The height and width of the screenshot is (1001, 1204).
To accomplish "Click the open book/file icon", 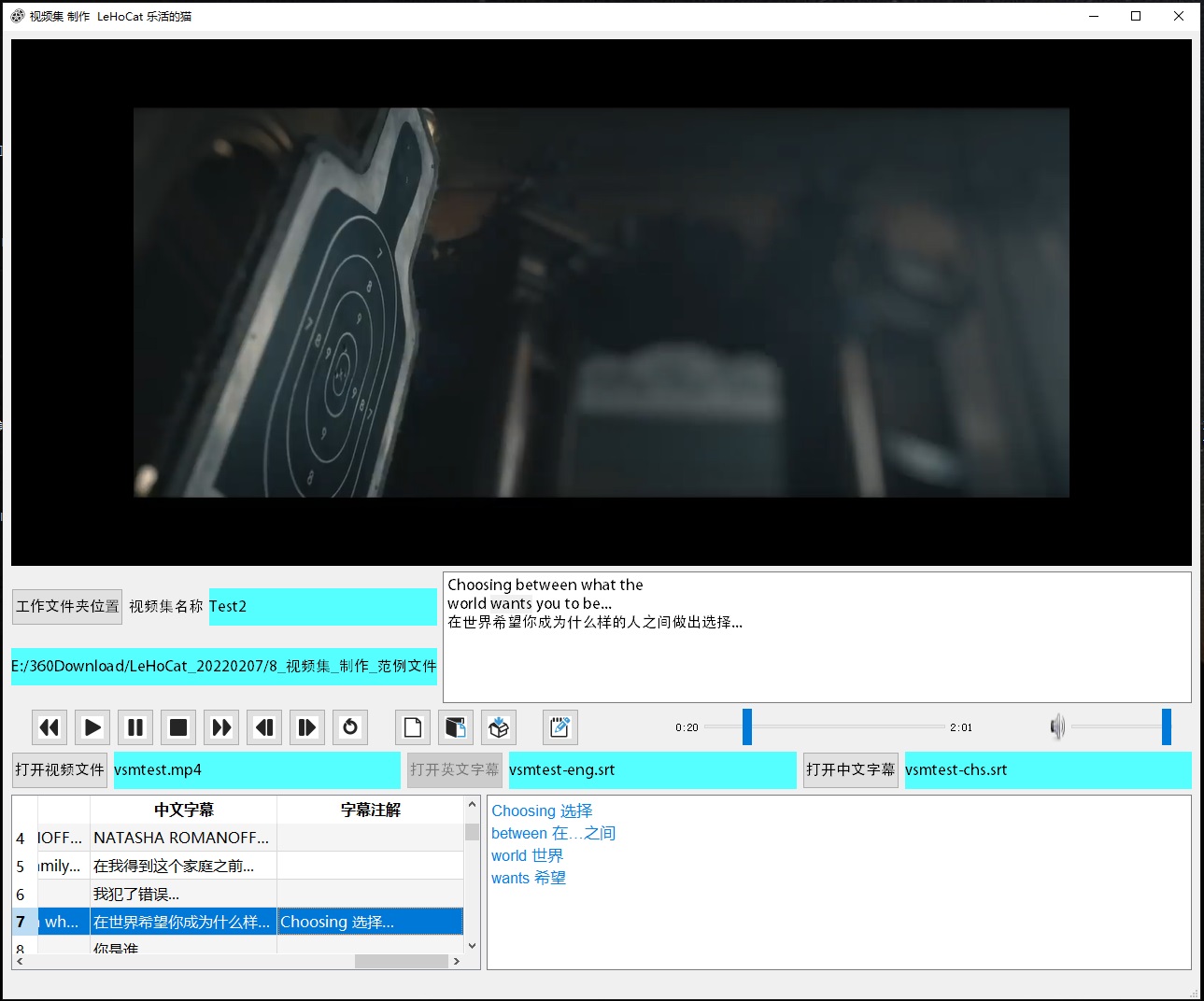I will (456, 727).
